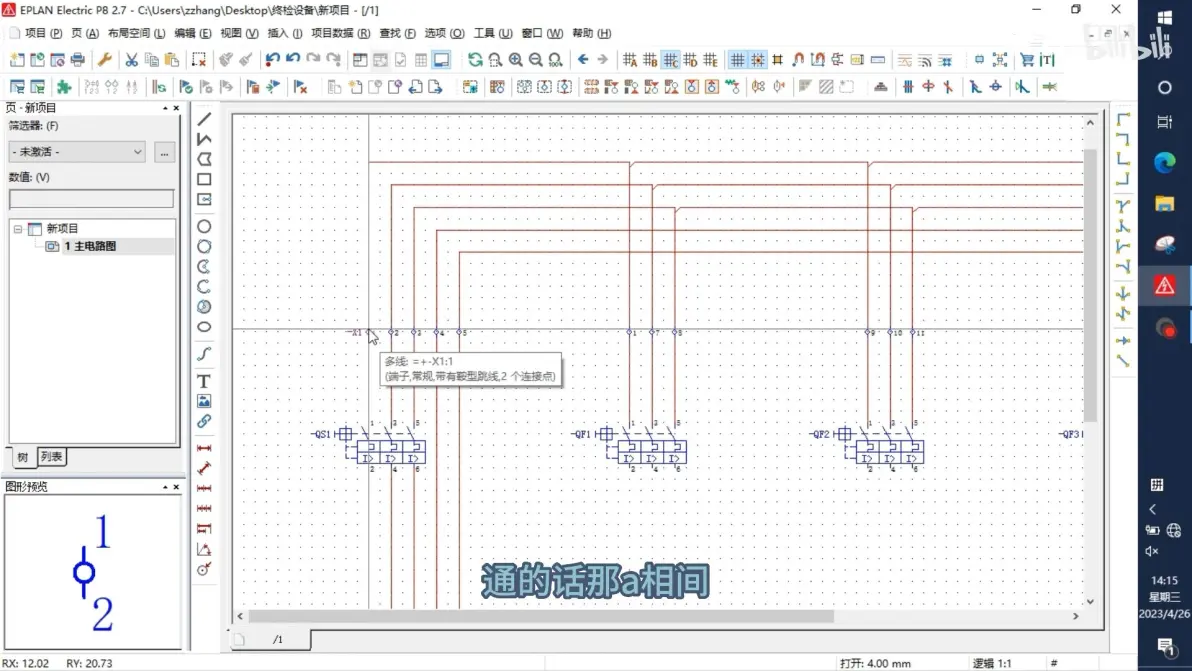Select the Circle drawing tool

click(204, 226)
